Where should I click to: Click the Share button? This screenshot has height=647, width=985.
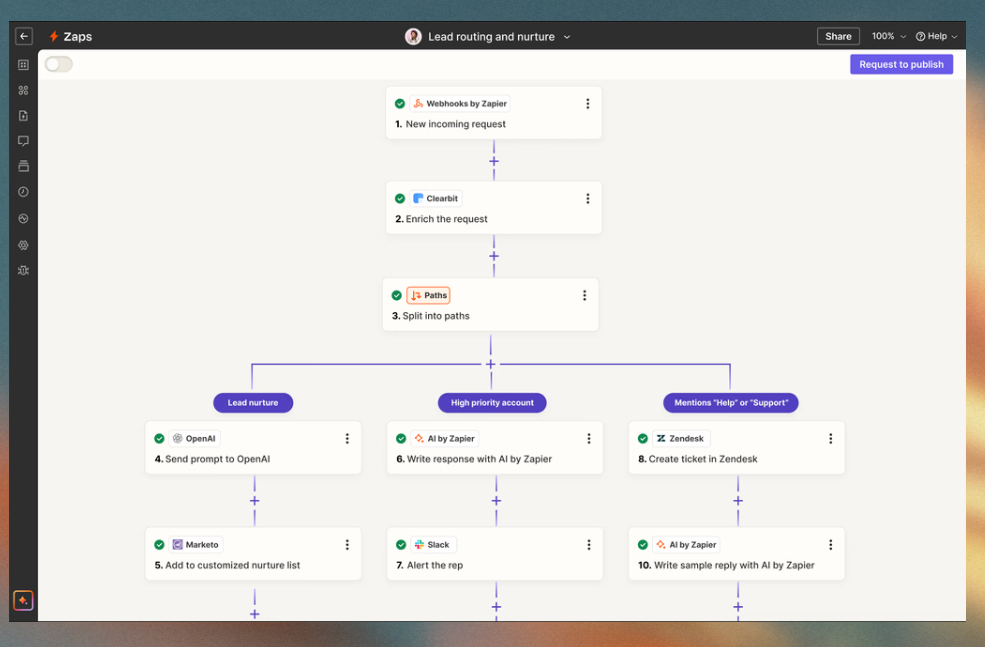(x=838, y=36)
